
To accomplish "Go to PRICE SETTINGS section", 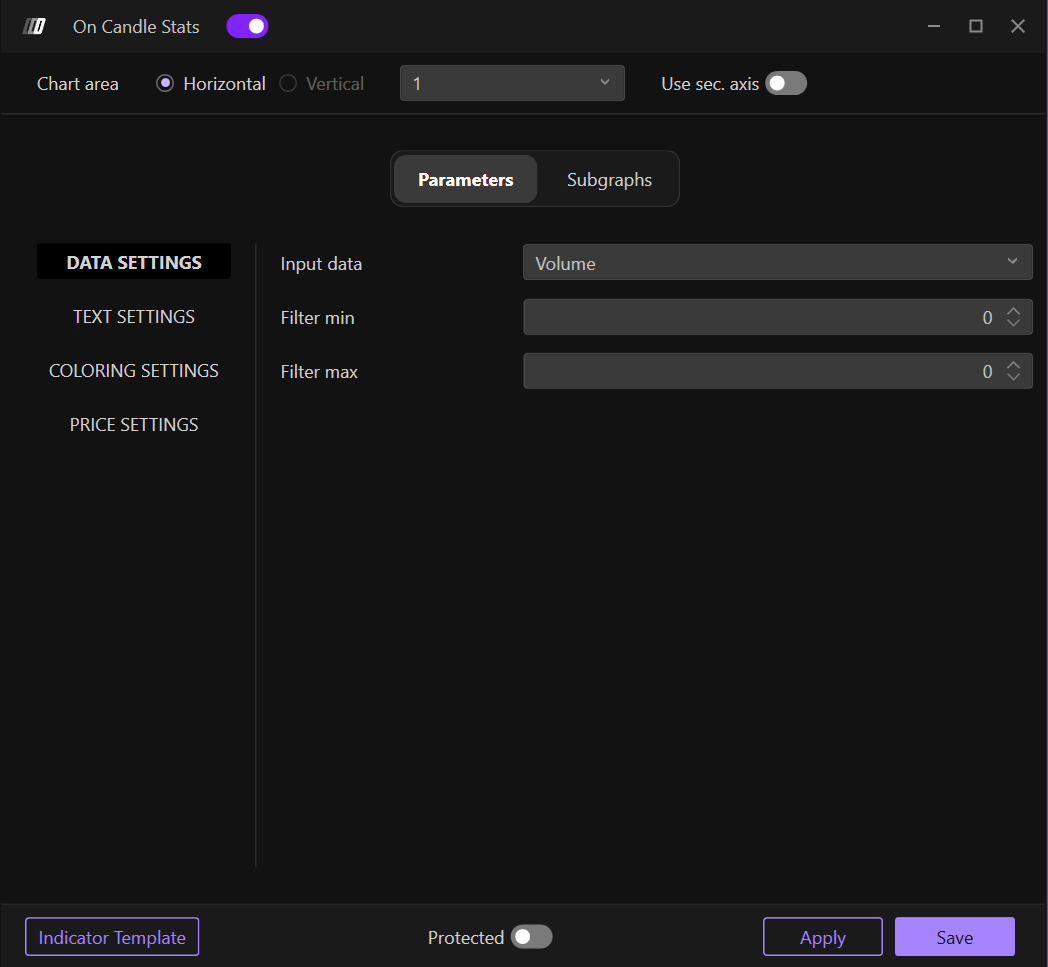I will pos(134,425).
